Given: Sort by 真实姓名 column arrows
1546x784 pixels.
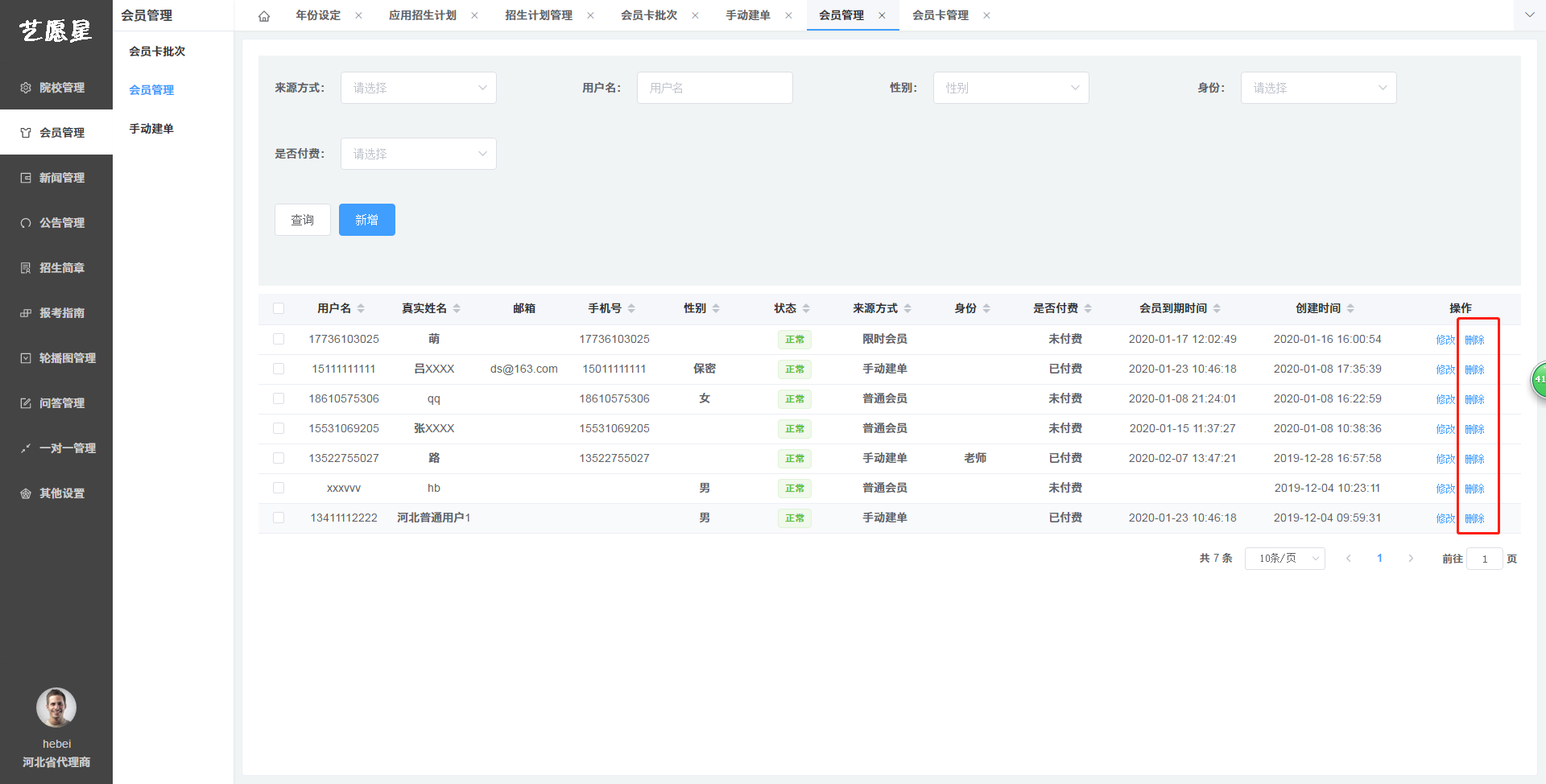Looking at the screenshot, I should (x=457, y=308).
